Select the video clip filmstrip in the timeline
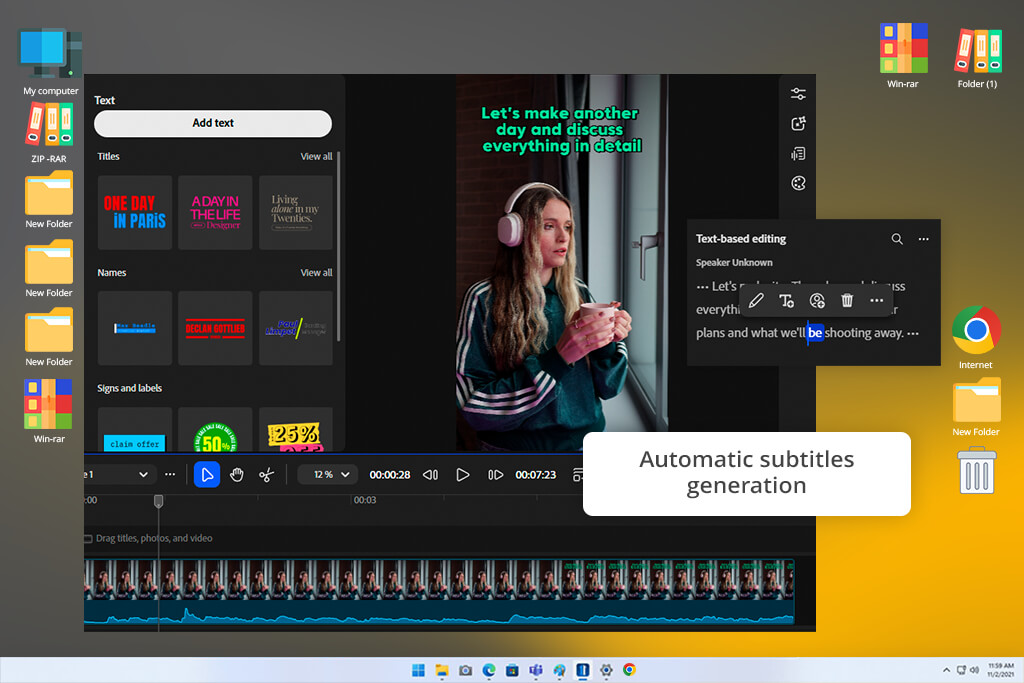Image resolution: width=1024 pixels, height=683 pixels. (x=439, y=579)
